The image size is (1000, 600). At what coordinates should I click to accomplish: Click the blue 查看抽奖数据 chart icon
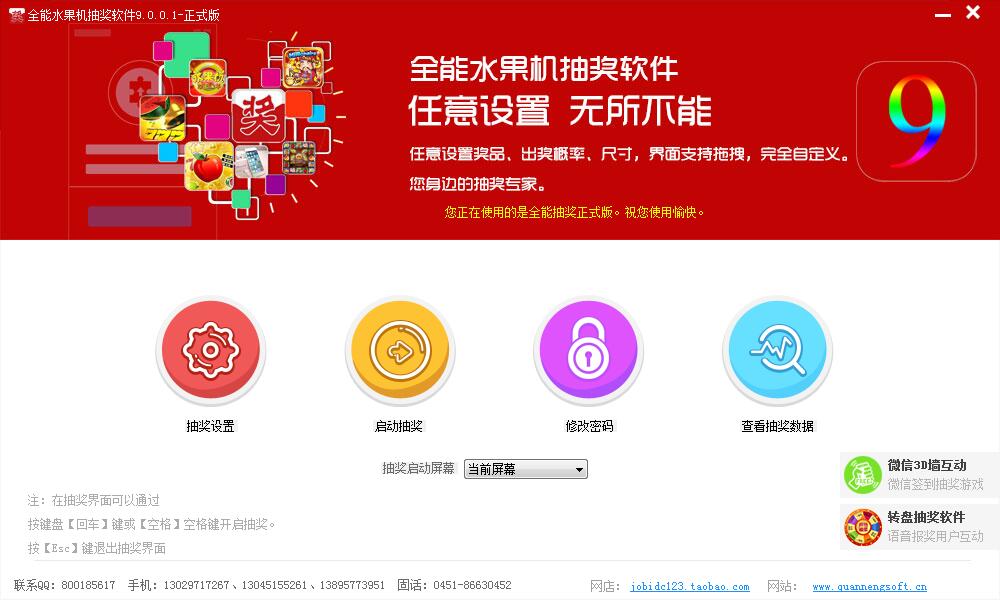click(777, 350)
